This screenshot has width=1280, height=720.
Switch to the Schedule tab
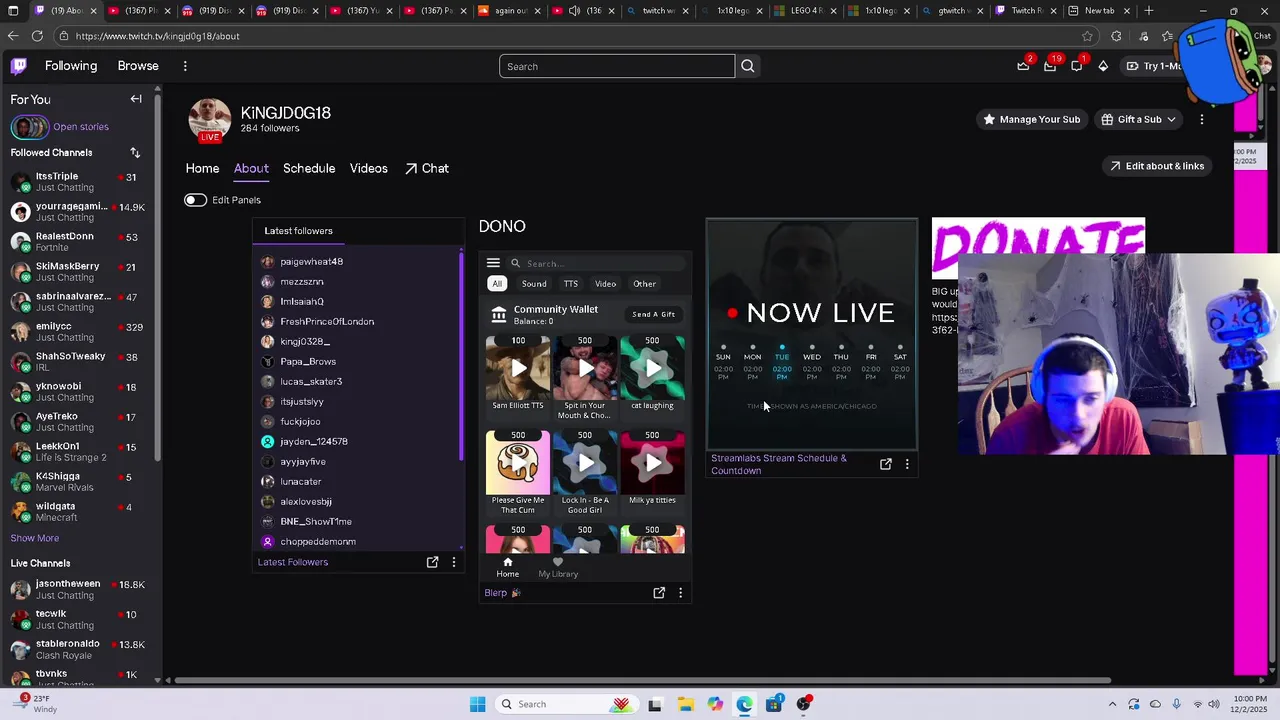click(309, 168)
